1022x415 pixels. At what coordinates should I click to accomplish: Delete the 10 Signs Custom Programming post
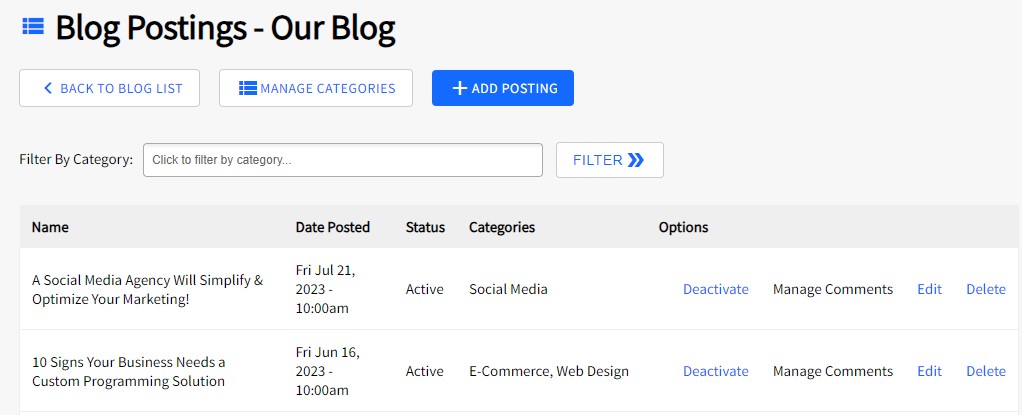985,371
